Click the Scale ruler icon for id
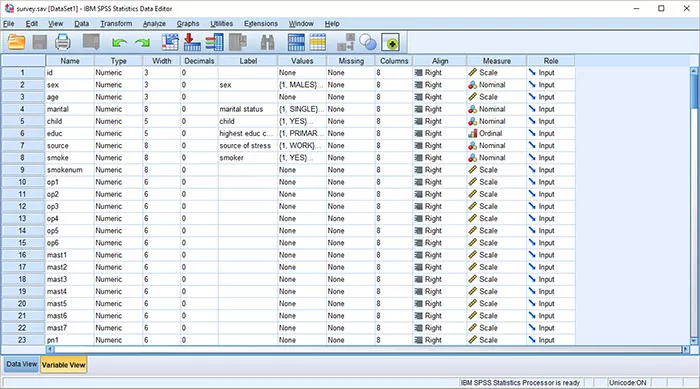700x389 pixels. click(472, 72)
